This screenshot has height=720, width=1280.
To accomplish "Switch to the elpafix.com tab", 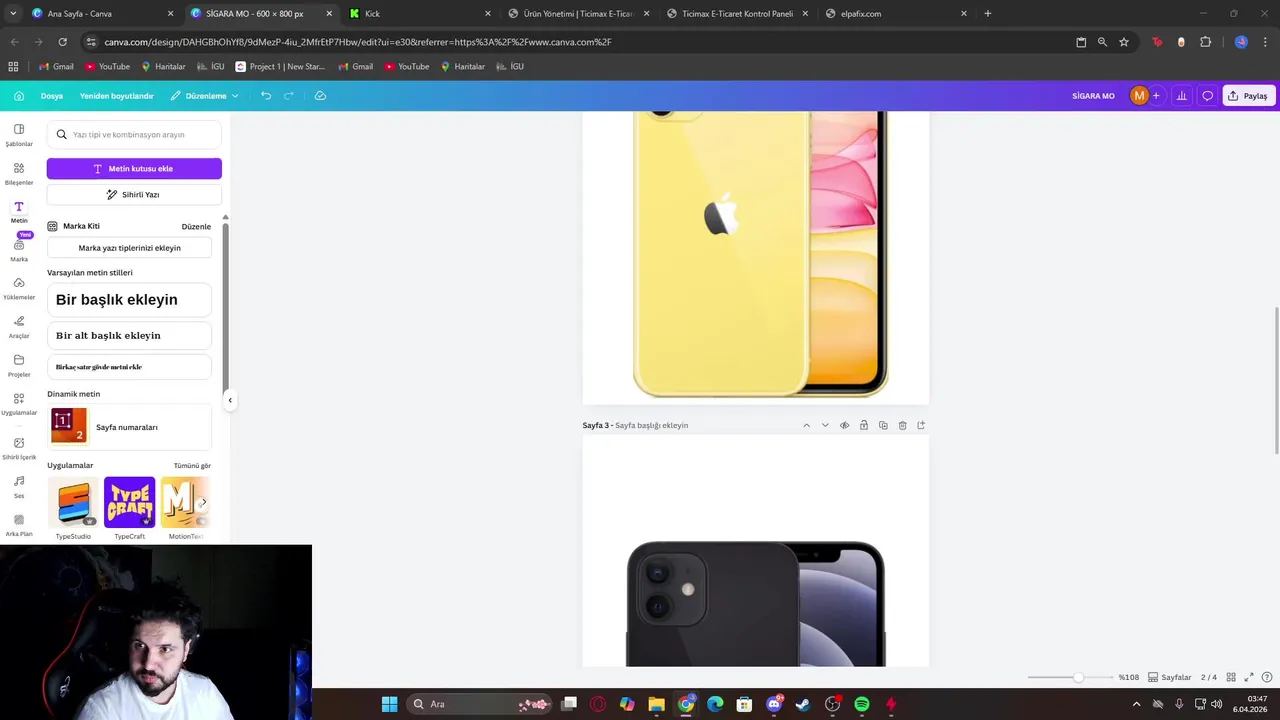I will 895,13.
